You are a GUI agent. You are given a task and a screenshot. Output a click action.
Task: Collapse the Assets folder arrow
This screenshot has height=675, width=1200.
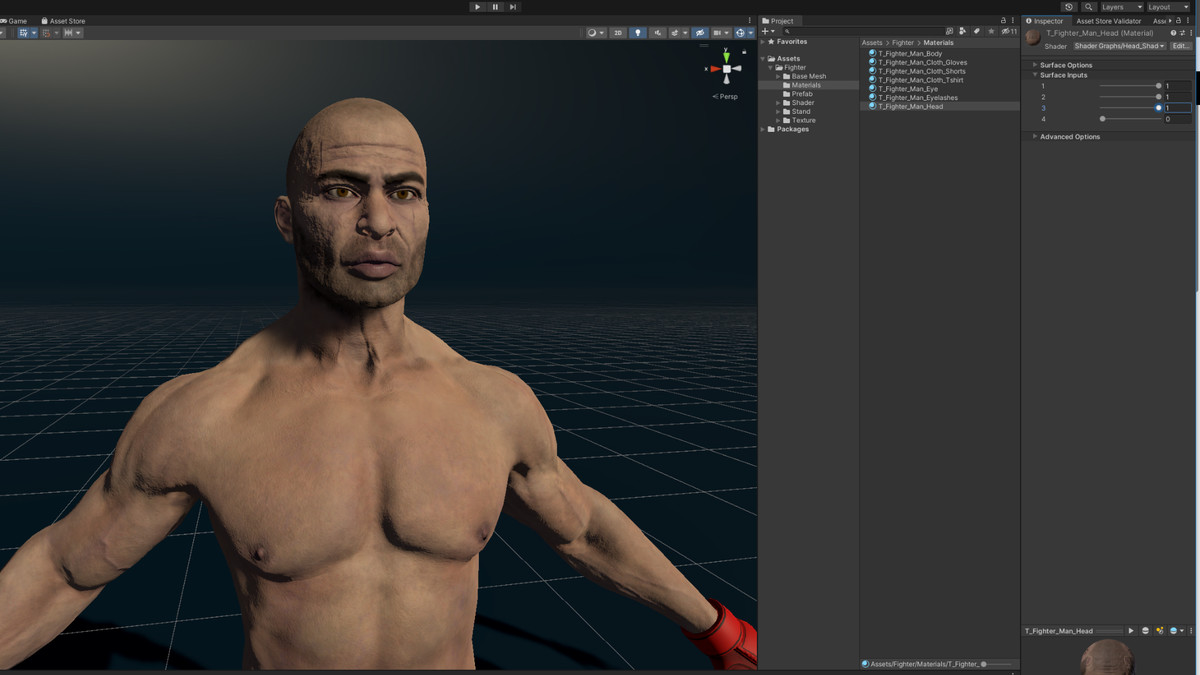[763, 59]
